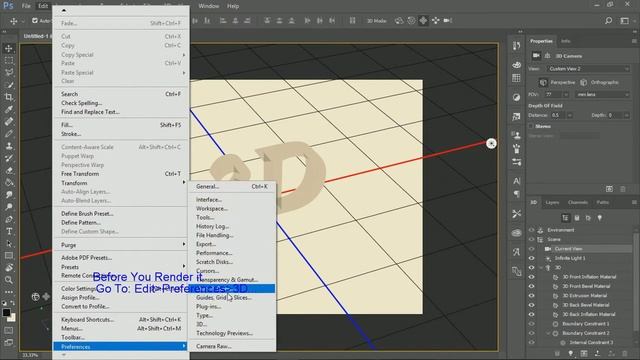Open the workspace switcher icon

(x=624, y=20)
